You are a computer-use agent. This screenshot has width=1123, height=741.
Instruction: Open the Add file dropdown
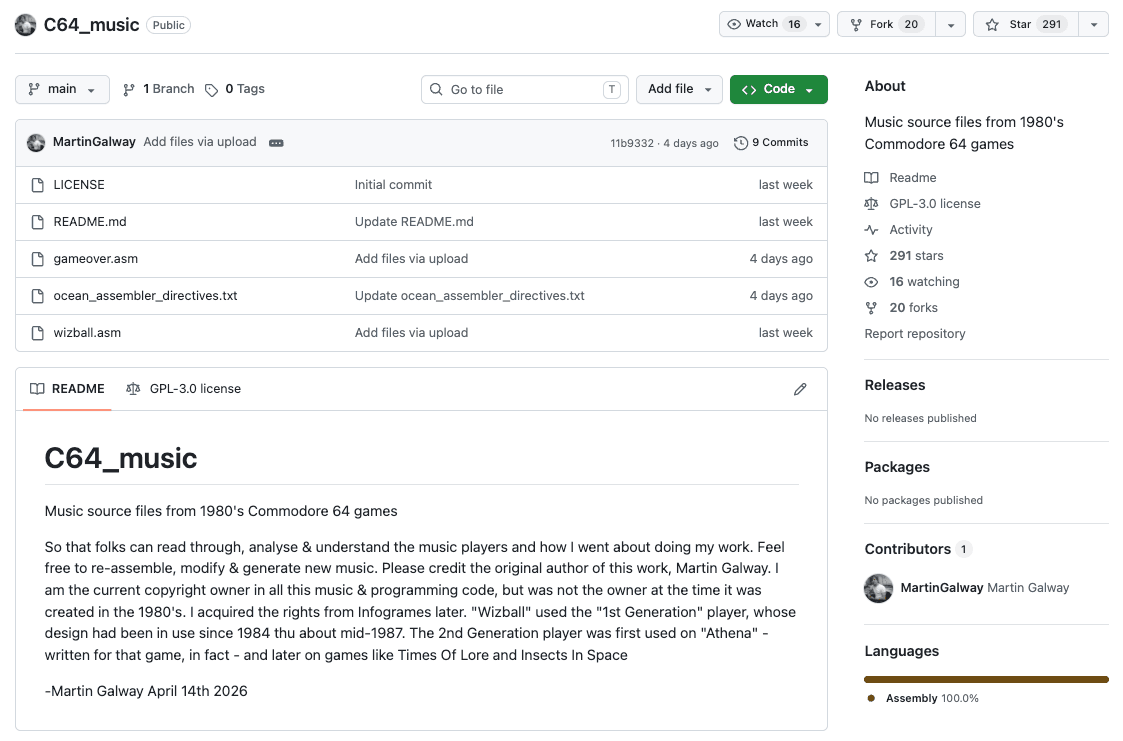click(679, 89)
